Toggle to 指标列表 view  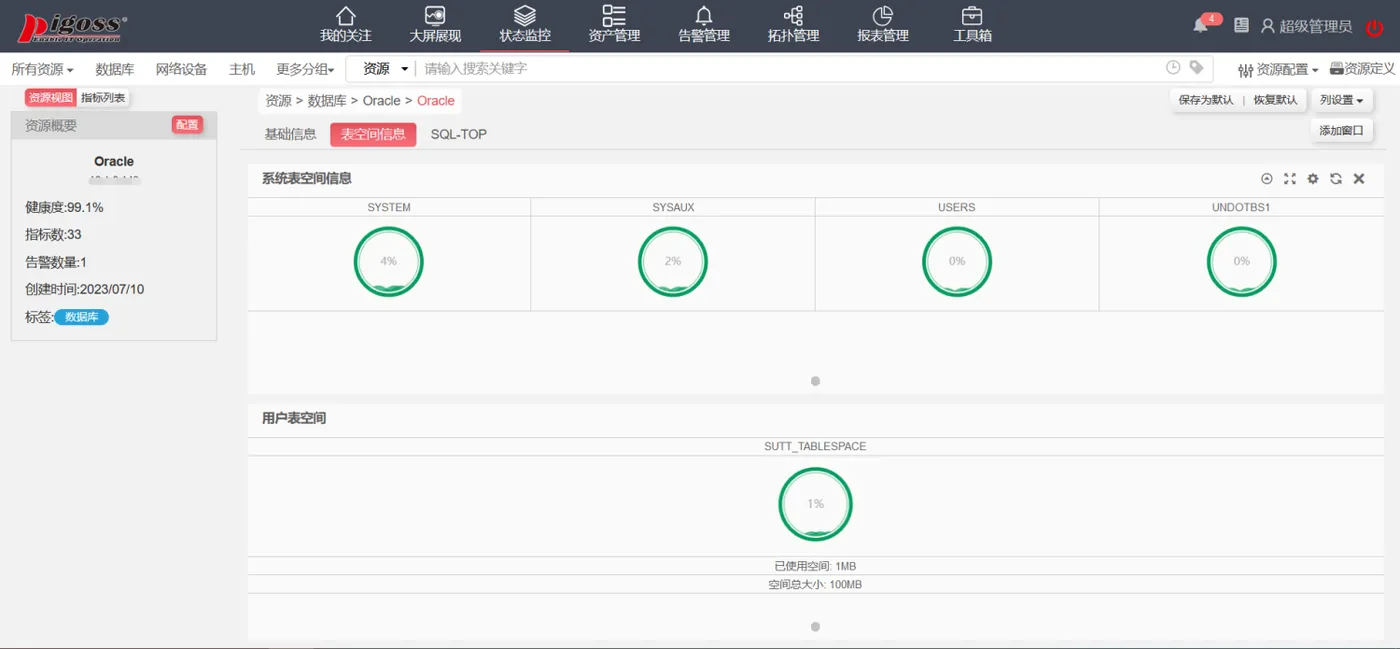pos(103,98)
